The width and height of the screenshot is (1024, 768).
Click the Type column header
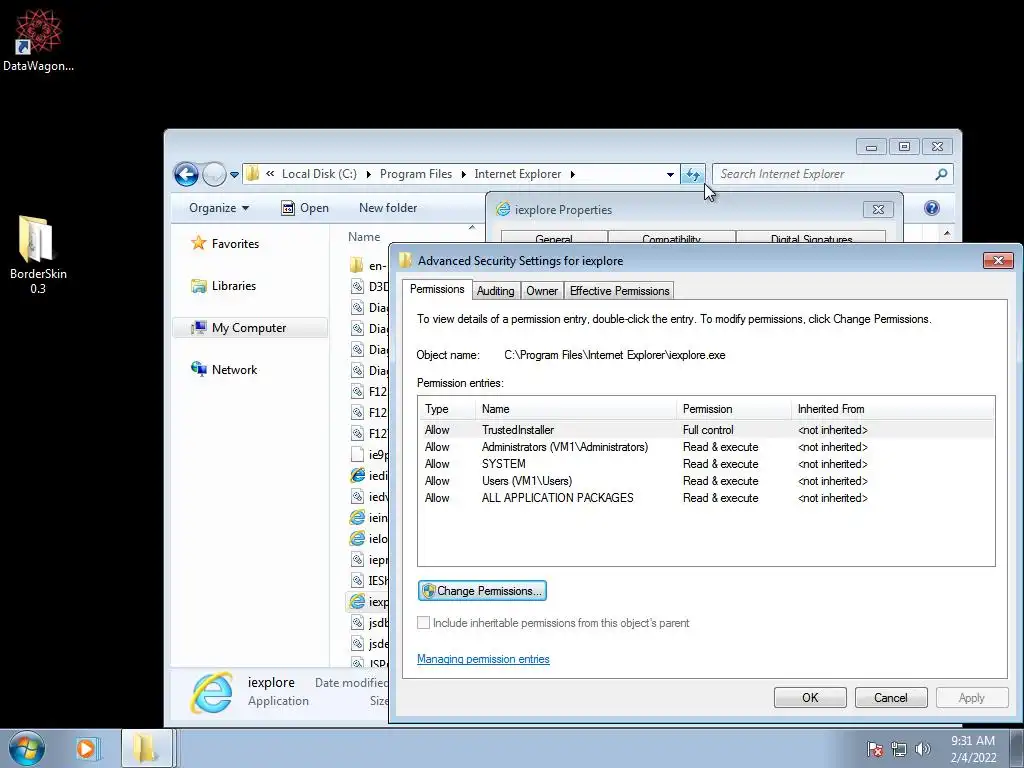click(x=447, y=409)
